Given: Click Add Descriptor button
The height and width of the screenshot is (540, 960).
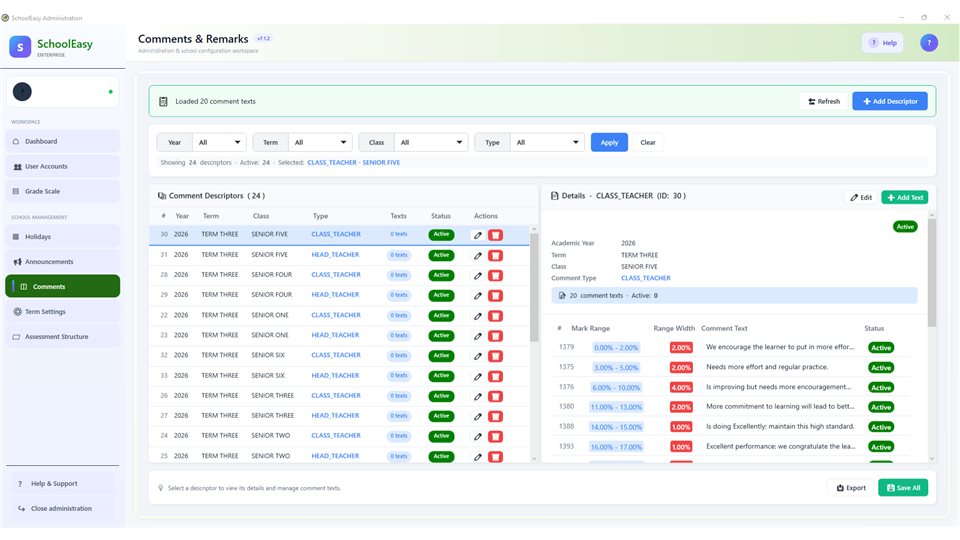Looking at the screenshot, I should pos(890,102).
